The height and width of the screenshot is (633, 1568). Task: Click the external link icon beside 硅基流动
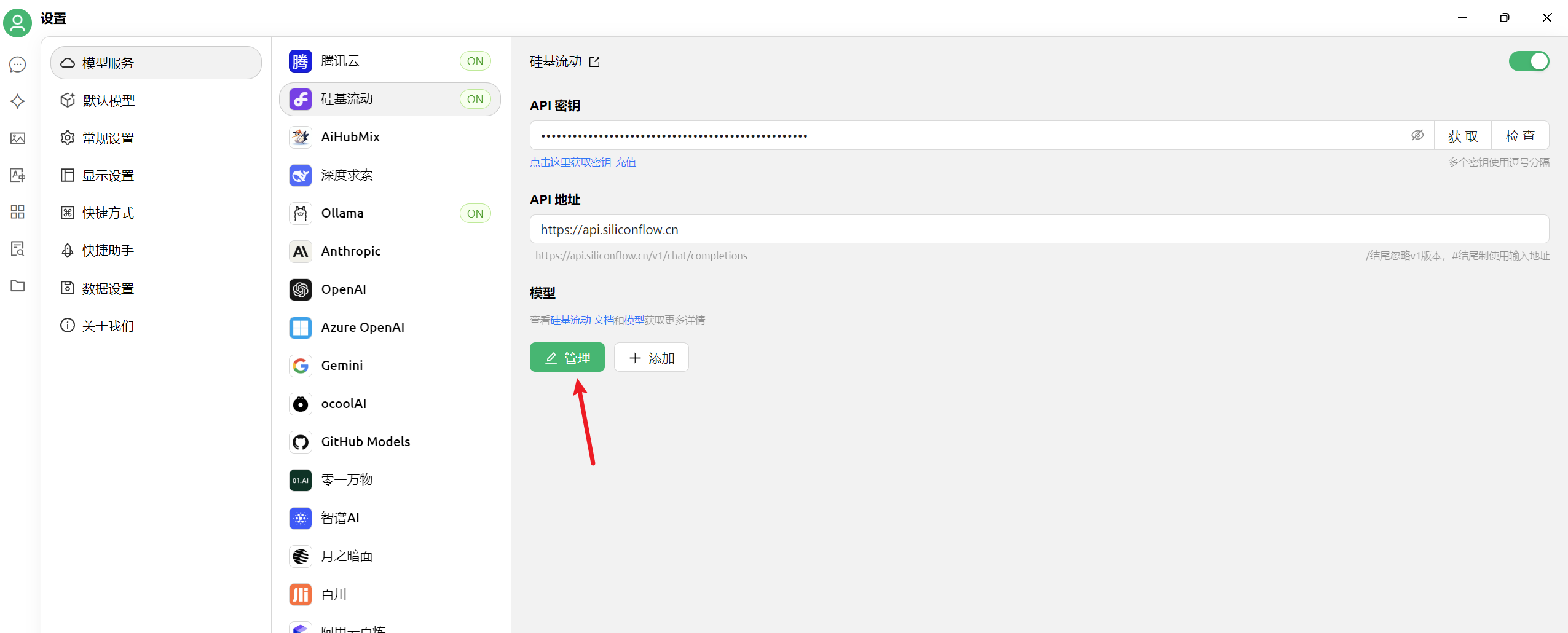(594, 62)
